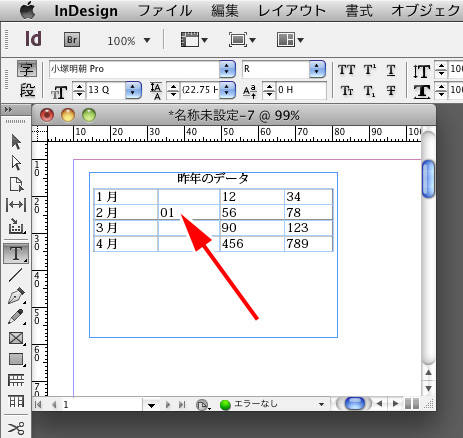Open the font family dropdown (小塚明朝 Pro)

(228, 69)
